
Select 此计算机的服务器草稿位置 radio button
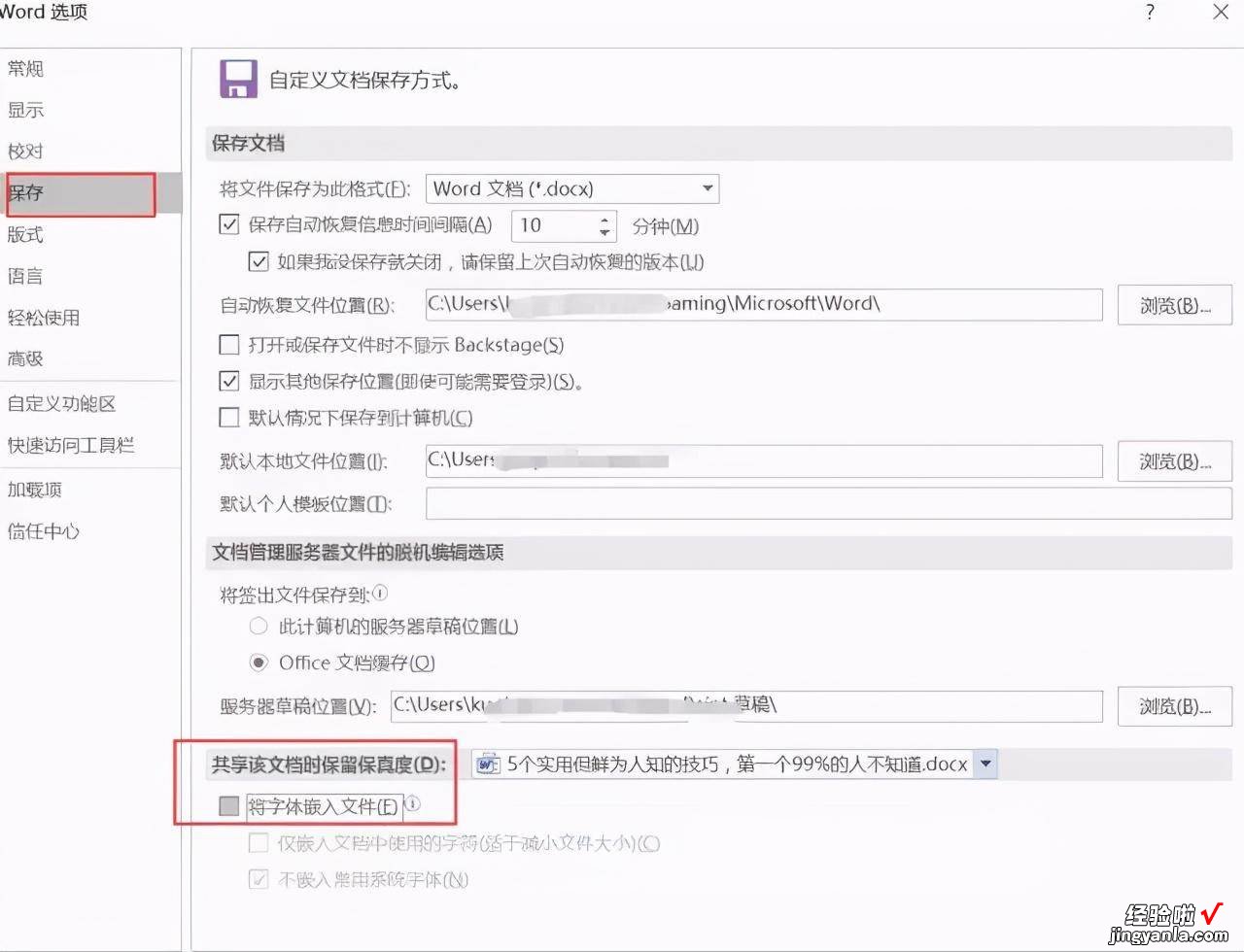point(259,627)
